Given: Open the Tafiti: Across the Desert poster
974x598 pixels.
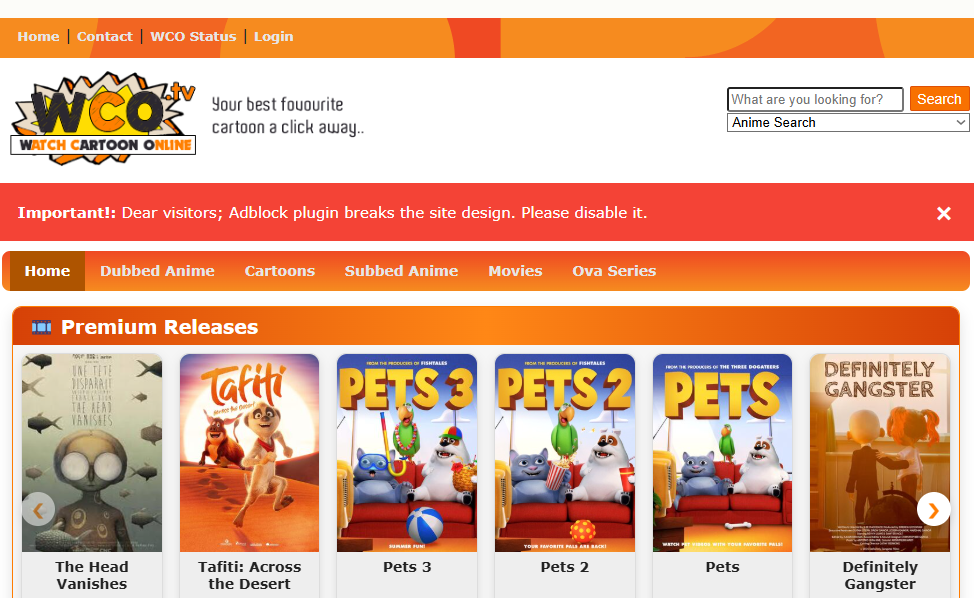Looking at the screenshot, I should 249,452.
